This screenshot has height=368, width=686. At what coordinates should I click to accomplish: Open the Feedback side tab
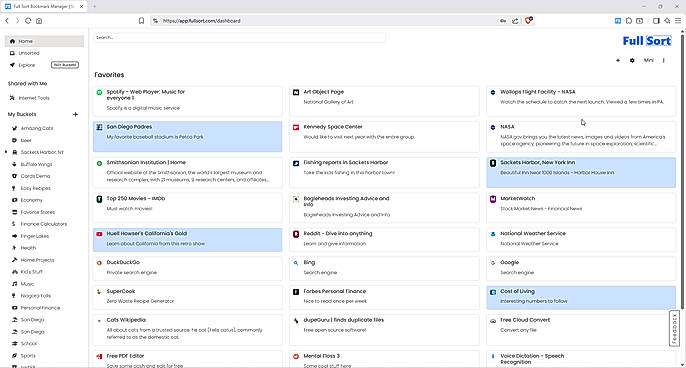[x=674, y=329]
